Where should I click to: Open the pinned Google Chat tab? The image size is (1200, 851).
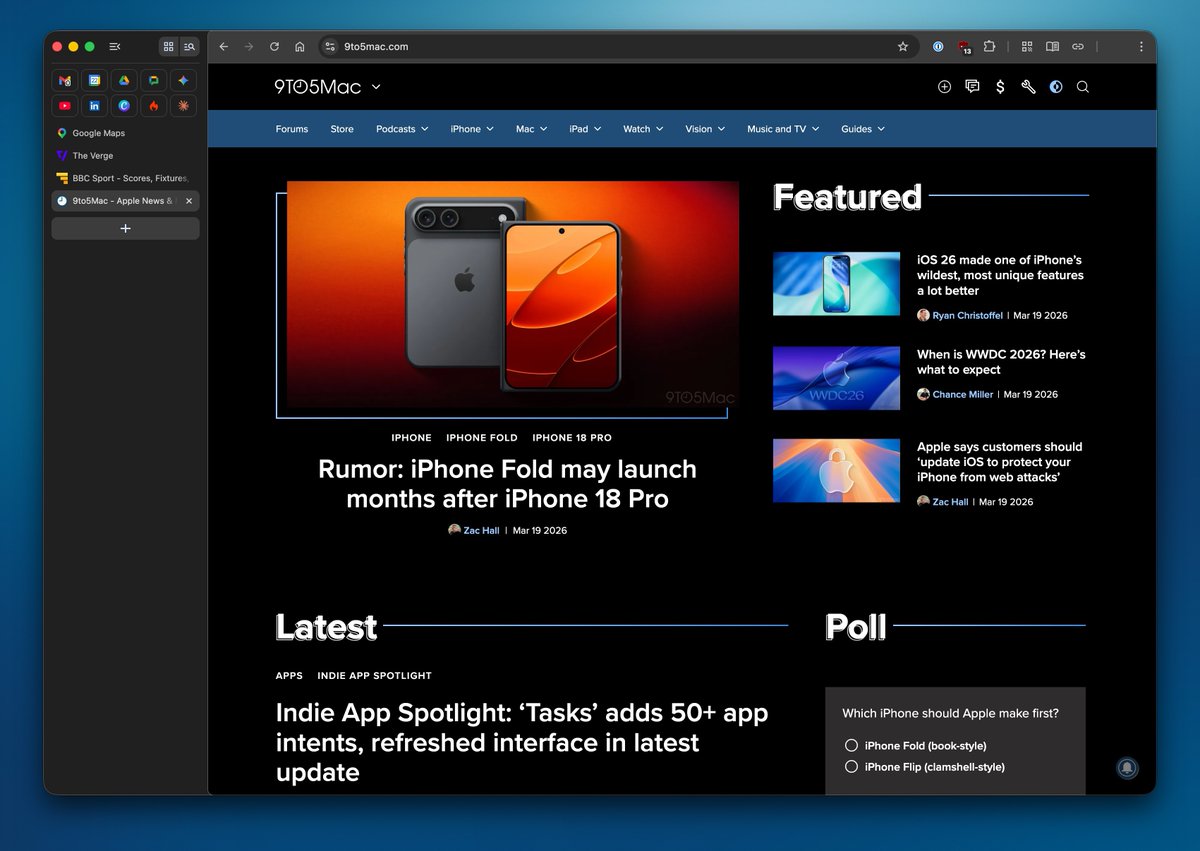(x=153, y=80)
